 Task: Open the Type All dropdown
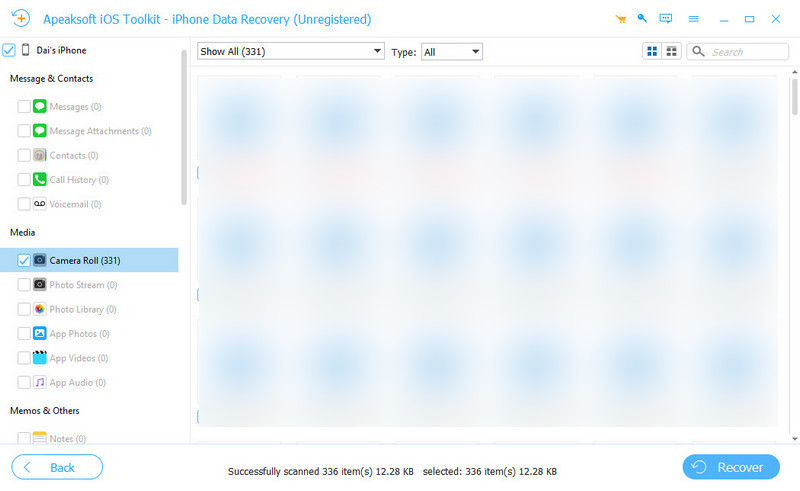452,52
